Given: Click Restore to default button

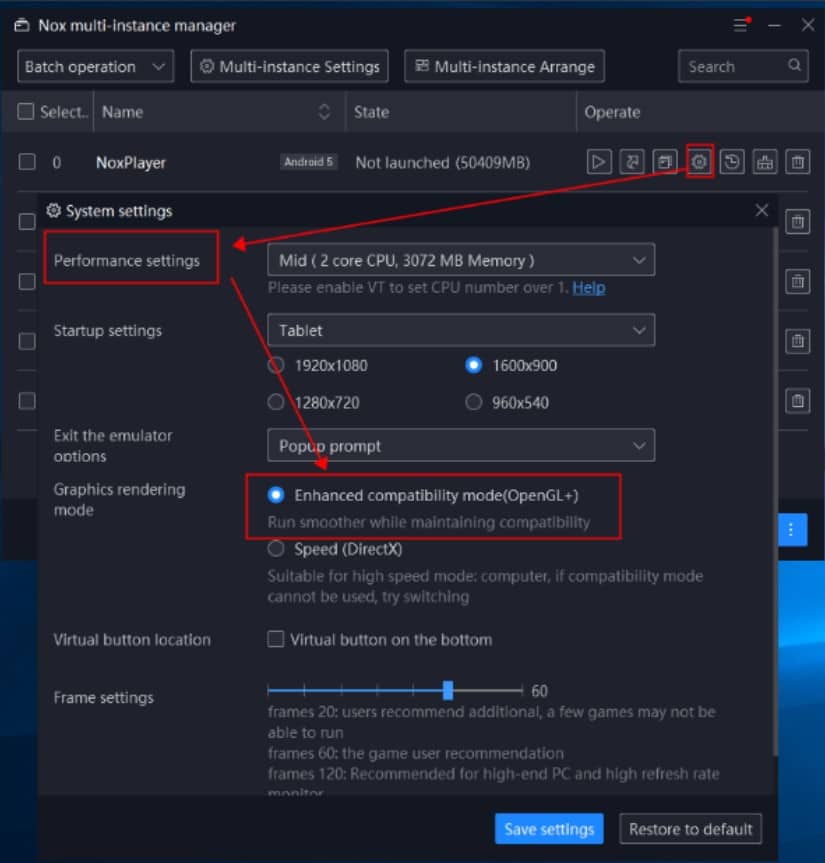Looking at the screenshot, I should pyautogui.click(x=691, y=829).
